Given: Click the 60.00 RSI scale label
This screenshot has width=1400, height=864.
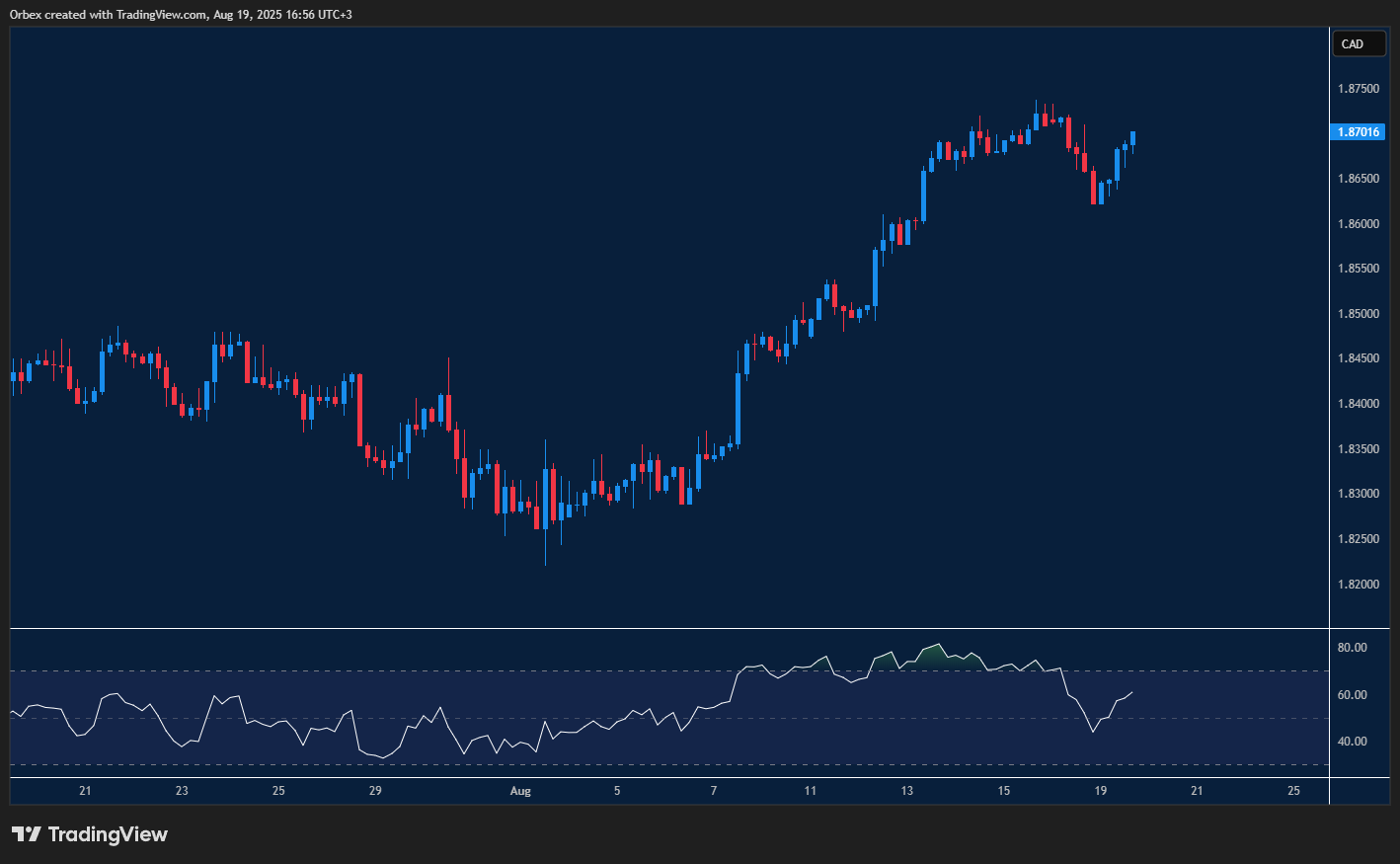Looking at the screenshot, I should (1351, 694).
